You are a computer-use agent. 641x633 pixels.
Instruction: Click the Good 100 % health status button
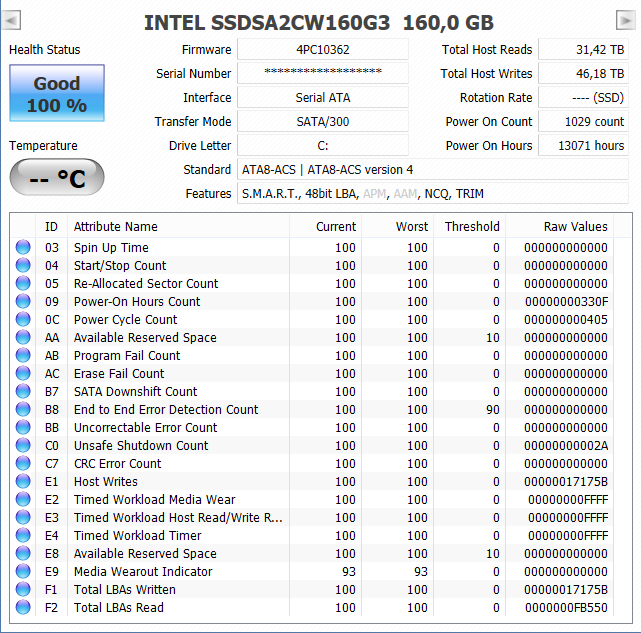point(57,93)
